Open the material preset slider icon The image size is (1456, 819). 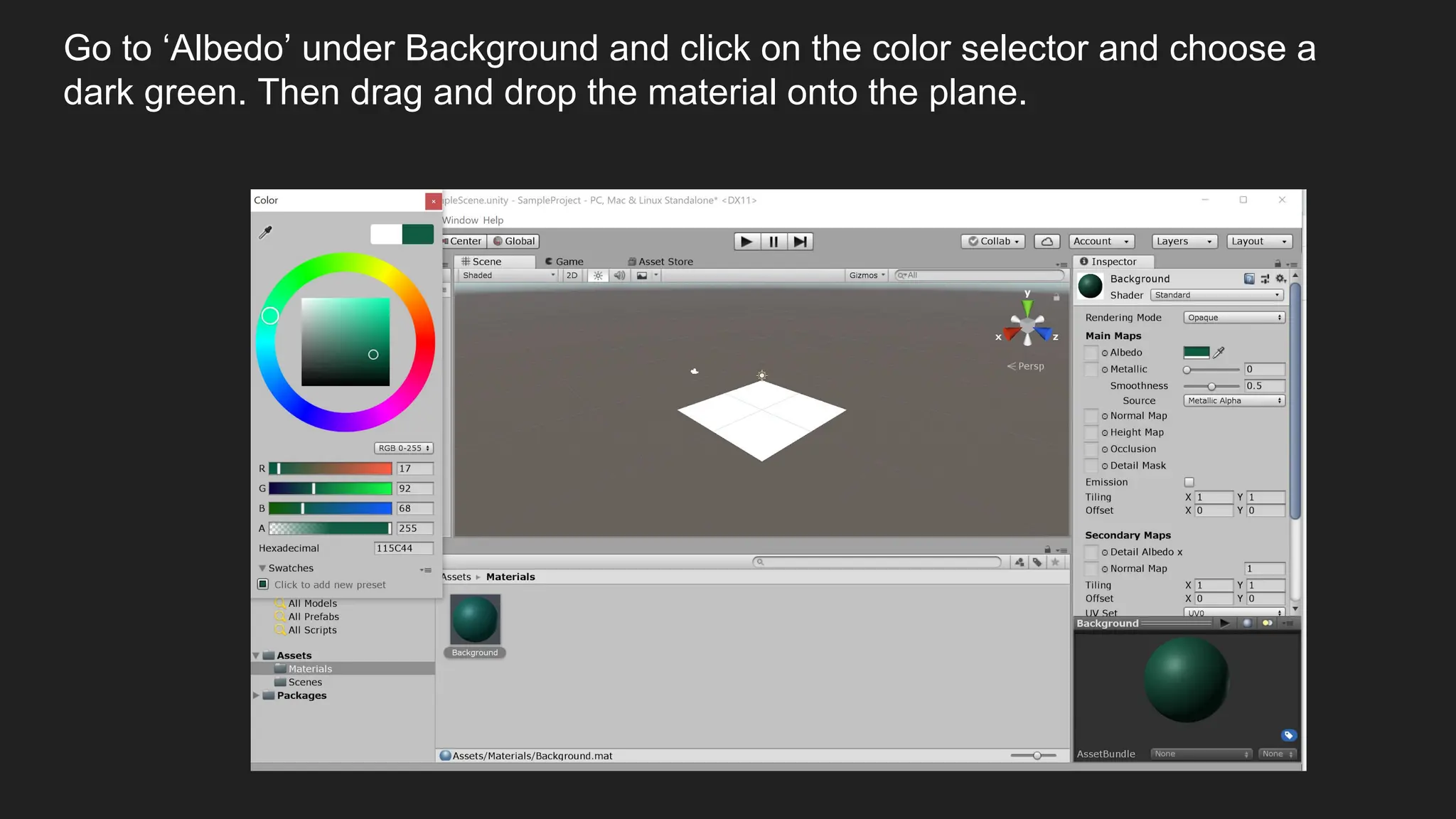(1265, 279)
